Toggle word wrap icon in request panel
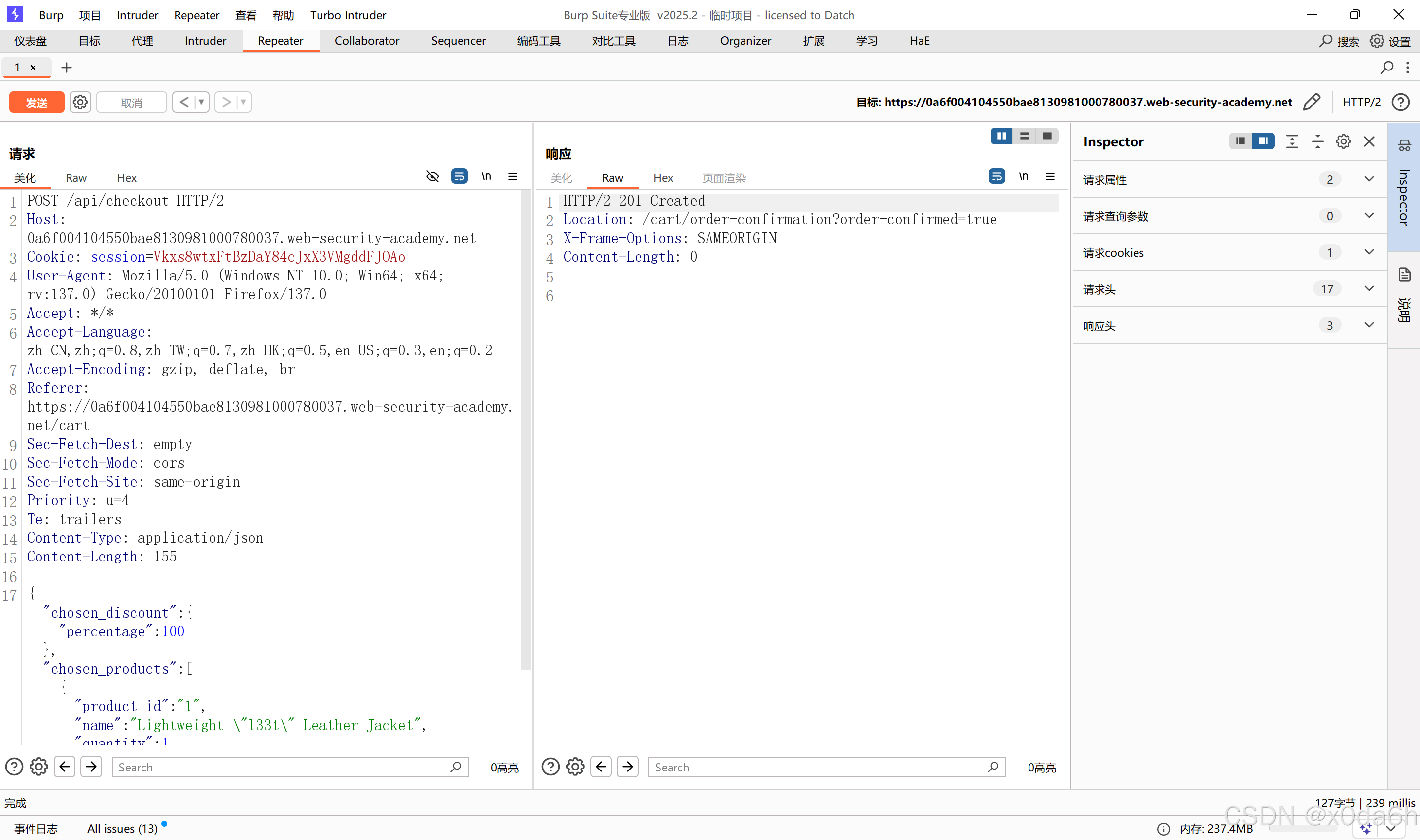The height and width of the screenshot is (840, 1420). (459, 176)
